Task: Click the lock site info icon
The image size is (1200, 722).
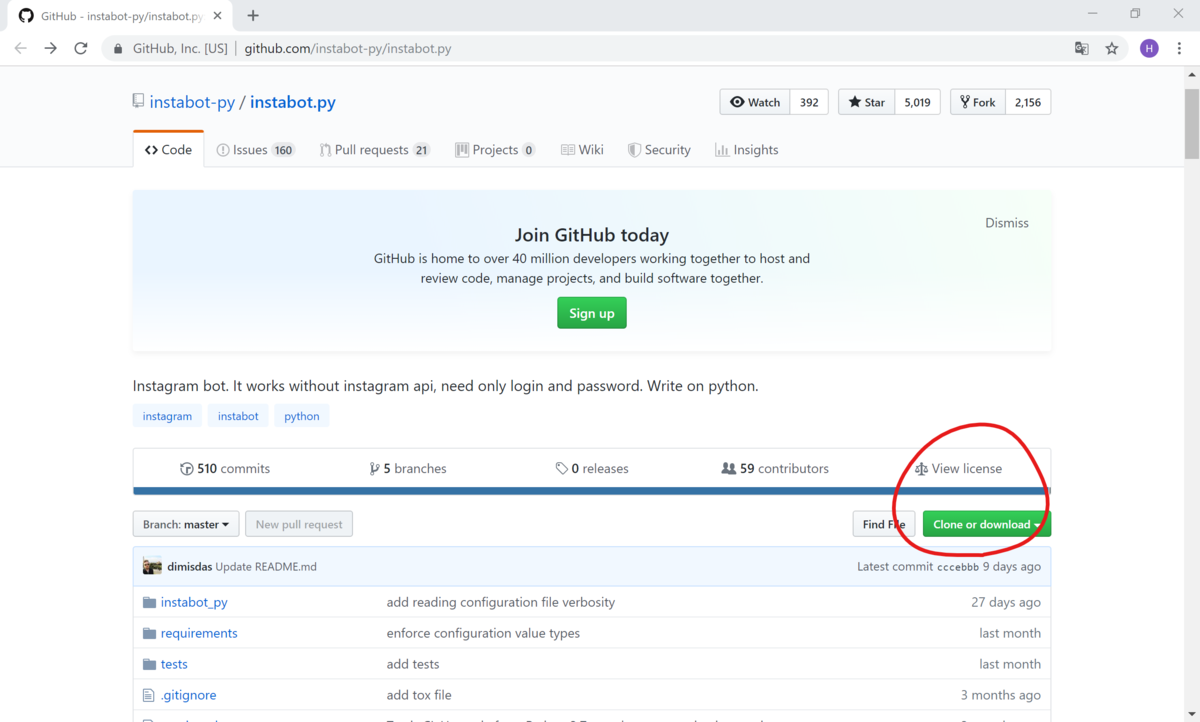Action: pos(118,48)
